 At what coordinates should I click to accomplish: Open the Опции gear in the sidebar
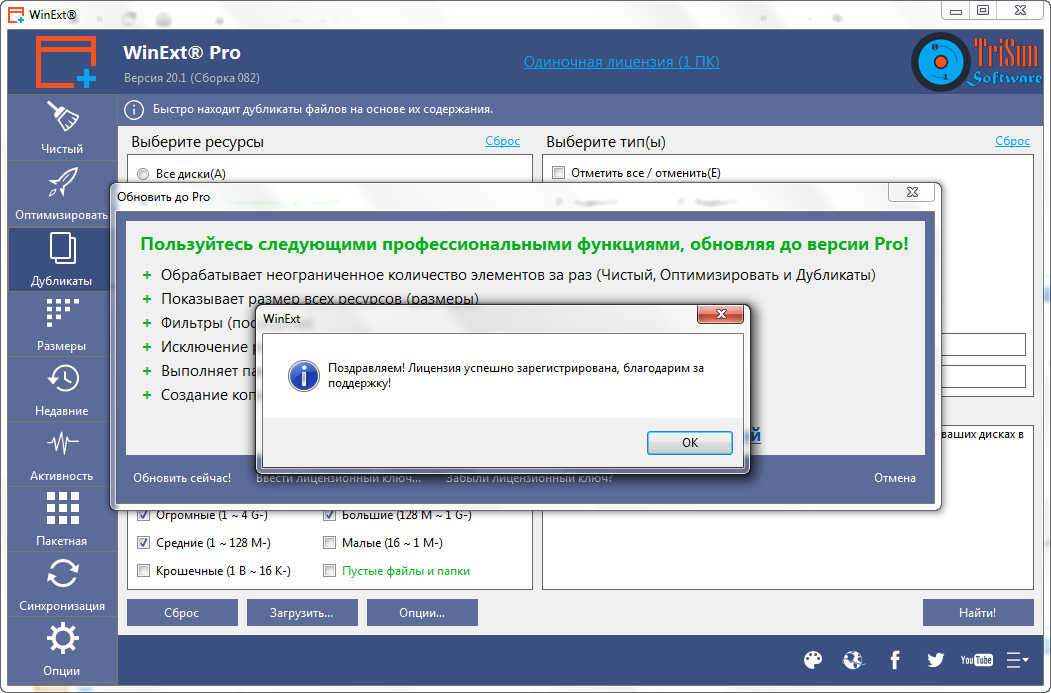click(62, 649)
